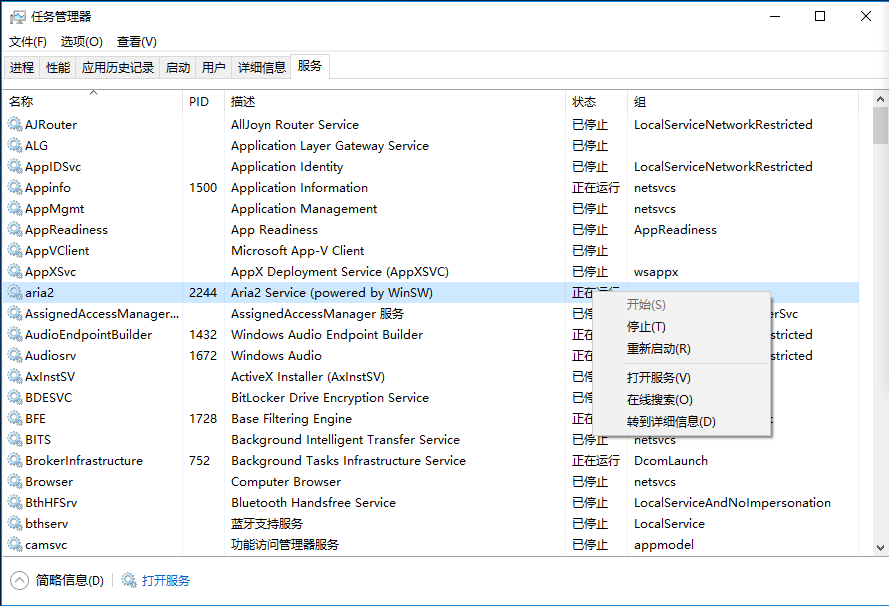Choose 在线搜索(O) from the context menu
Image resolution: width=889 pixels, height=606 pixels.
tap(659, 400)
